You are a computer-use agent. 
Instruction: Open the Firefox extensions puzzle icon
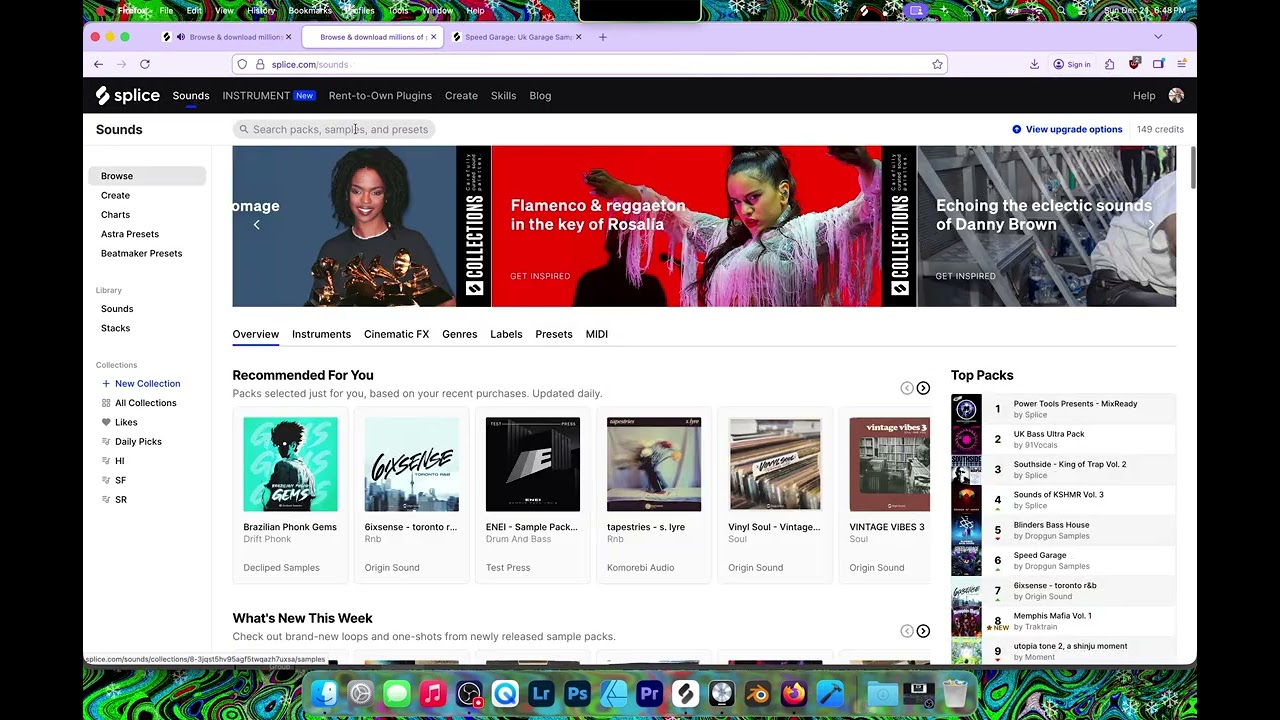click(1110, 64)
